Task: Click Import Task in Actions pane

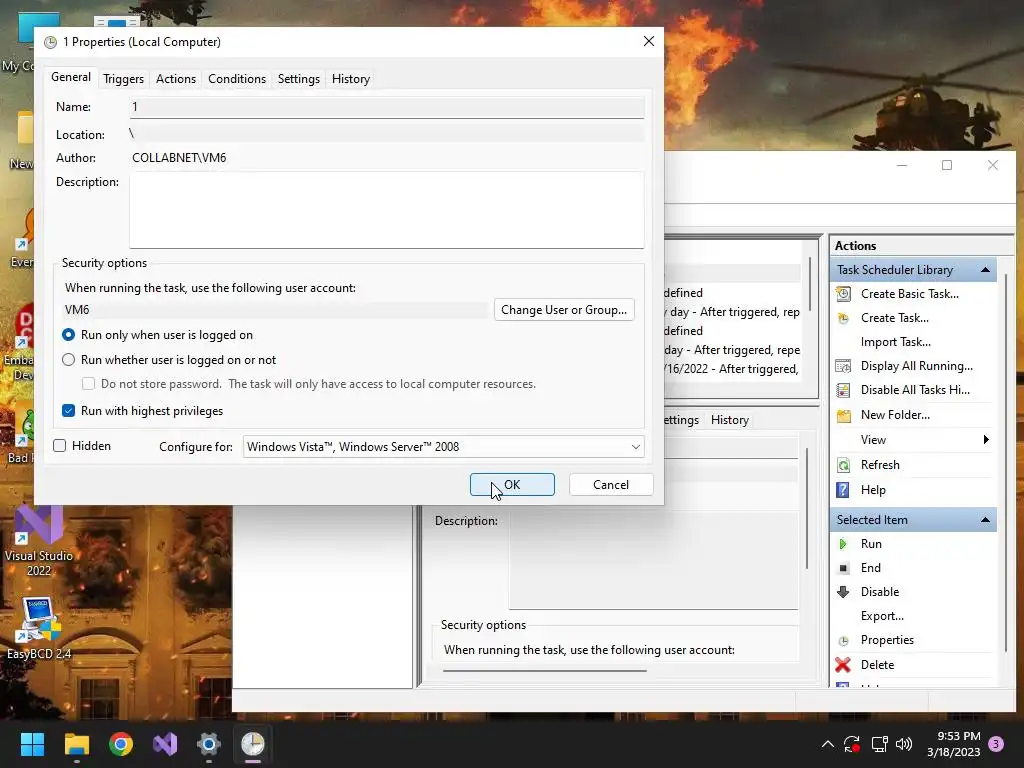Action: click(x=895, y=342)
